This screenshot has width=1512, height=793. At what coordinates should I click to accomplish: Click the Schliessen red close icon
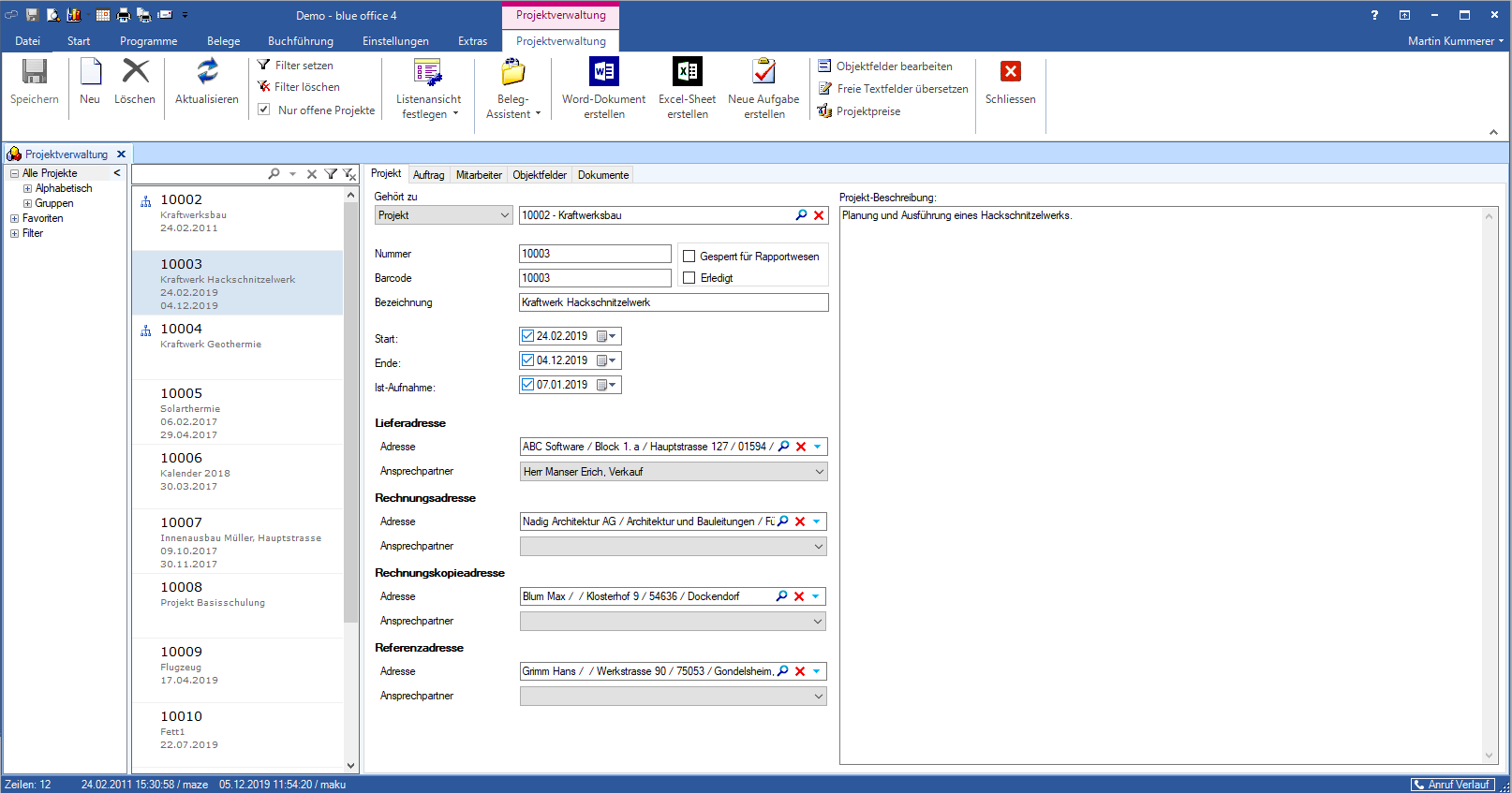point(1010,72)
